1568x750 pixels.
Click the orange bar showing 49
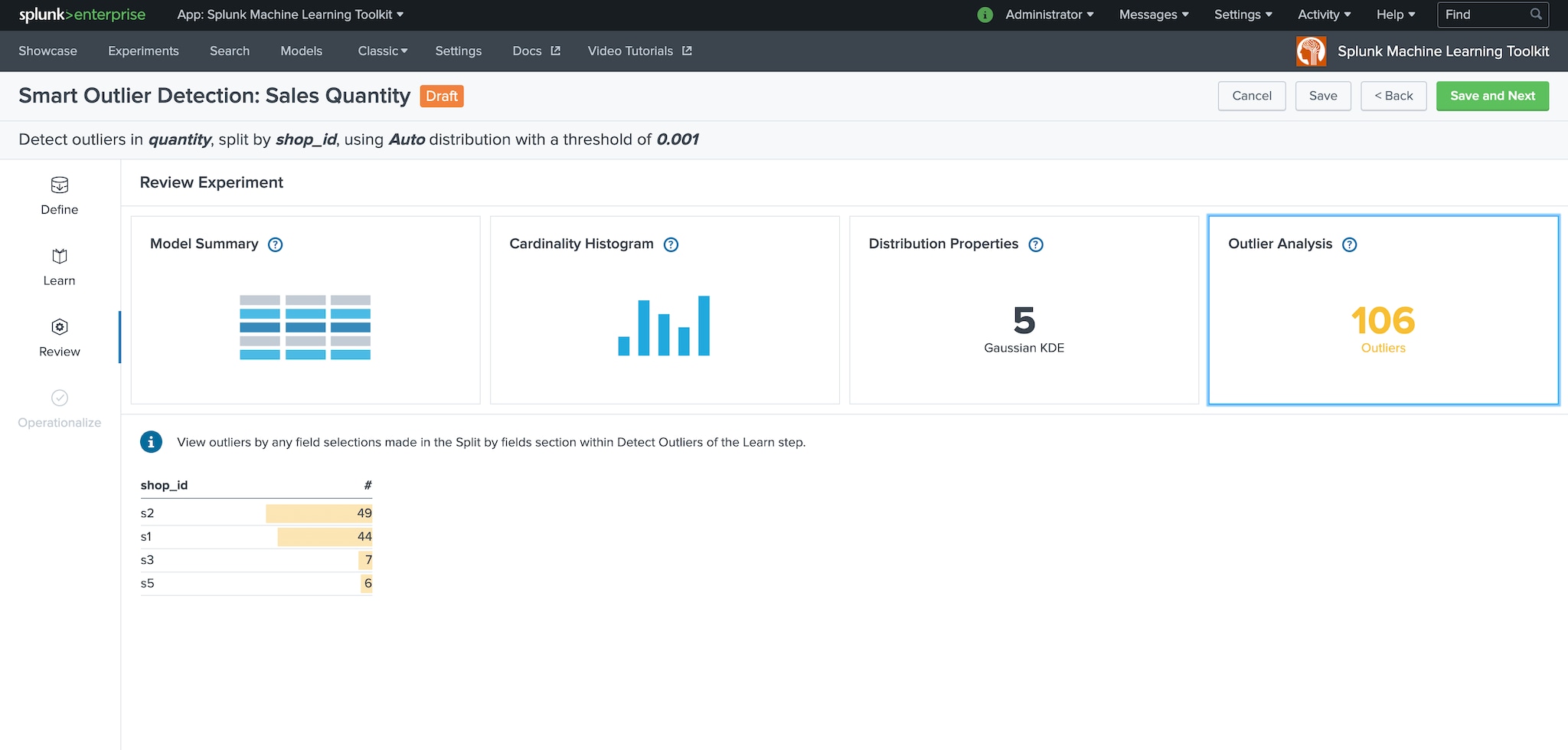tap(319, 513)
